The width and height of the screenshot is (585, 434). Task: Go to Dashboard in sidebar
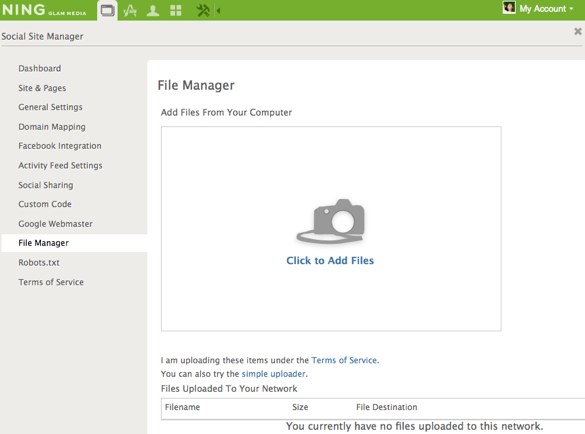[40, 69]
